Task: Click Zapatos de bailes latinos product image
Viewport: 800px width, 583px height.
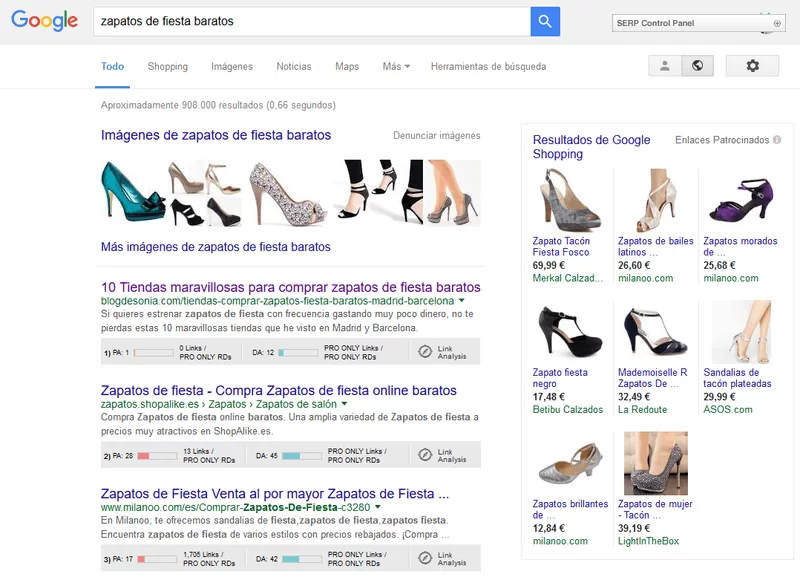Action: coord(656,200)
